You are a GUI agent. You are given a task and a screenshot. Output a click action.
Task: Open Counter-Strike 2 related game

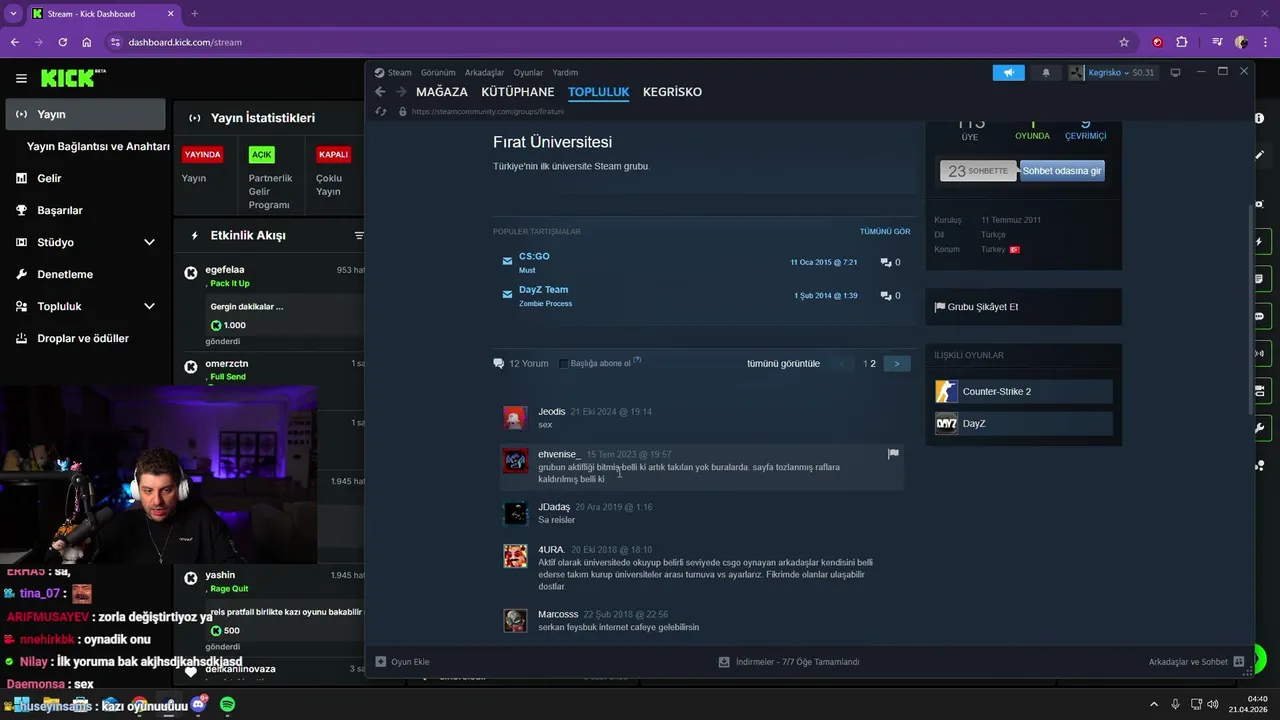pos(1023,391)
